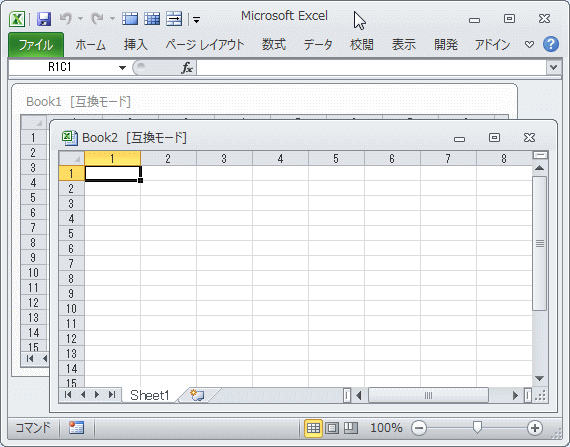Open the undo history dropdown arrow

pyautogui.click(x=81, y=19)
